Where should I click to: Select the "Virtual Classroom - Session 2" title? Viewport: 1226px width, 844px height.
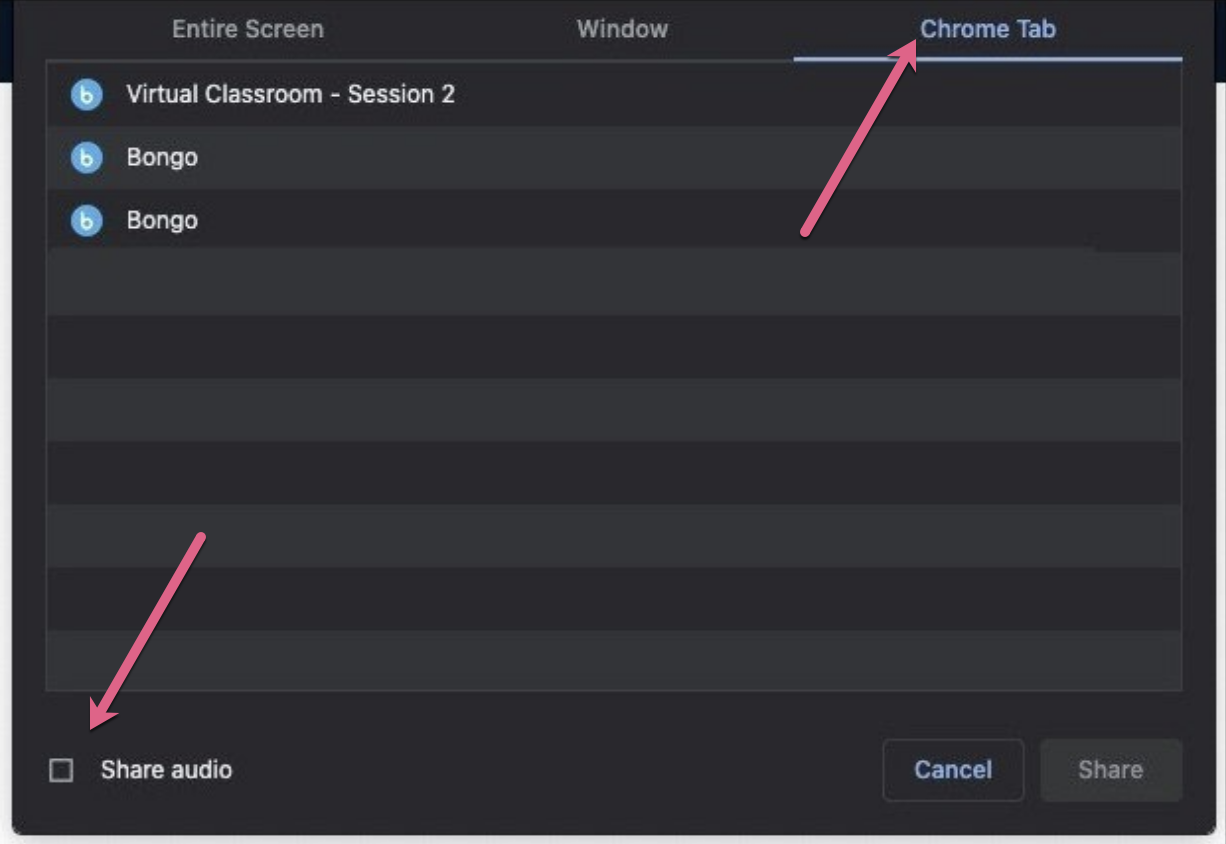click(x=290, y=95)
